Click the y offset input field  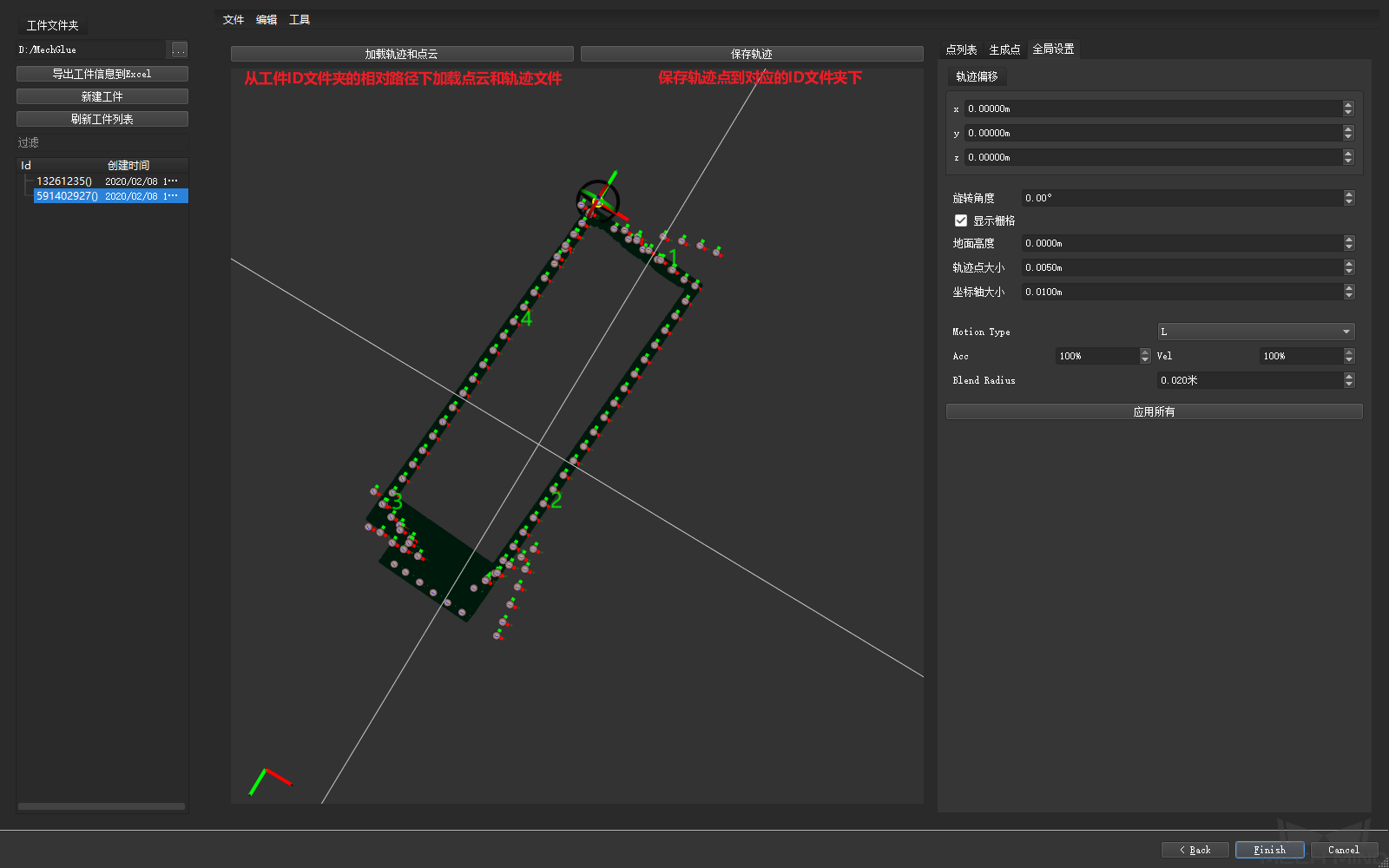tap(1153, 133)
